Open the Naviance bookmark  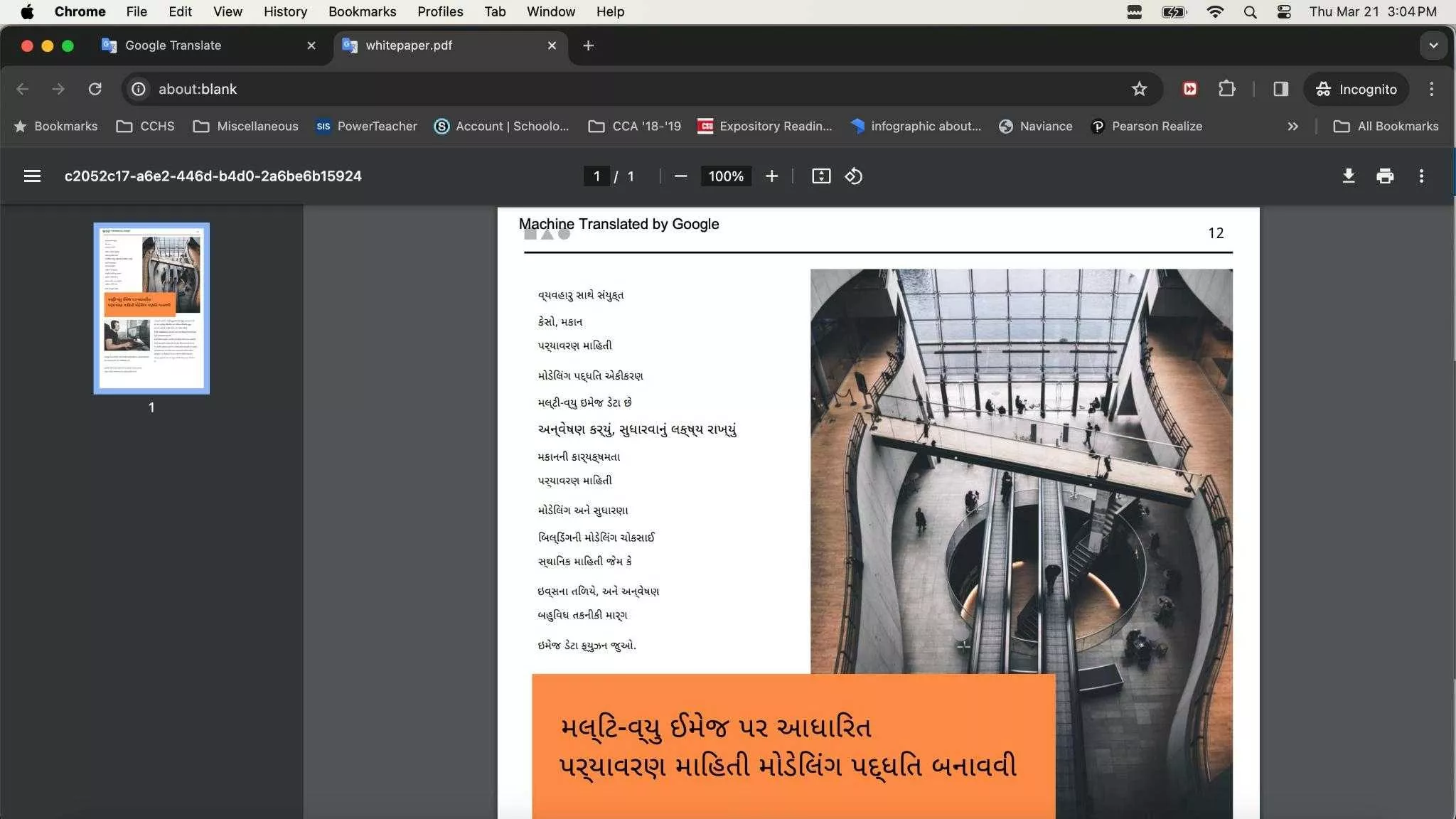point(1035,126)
